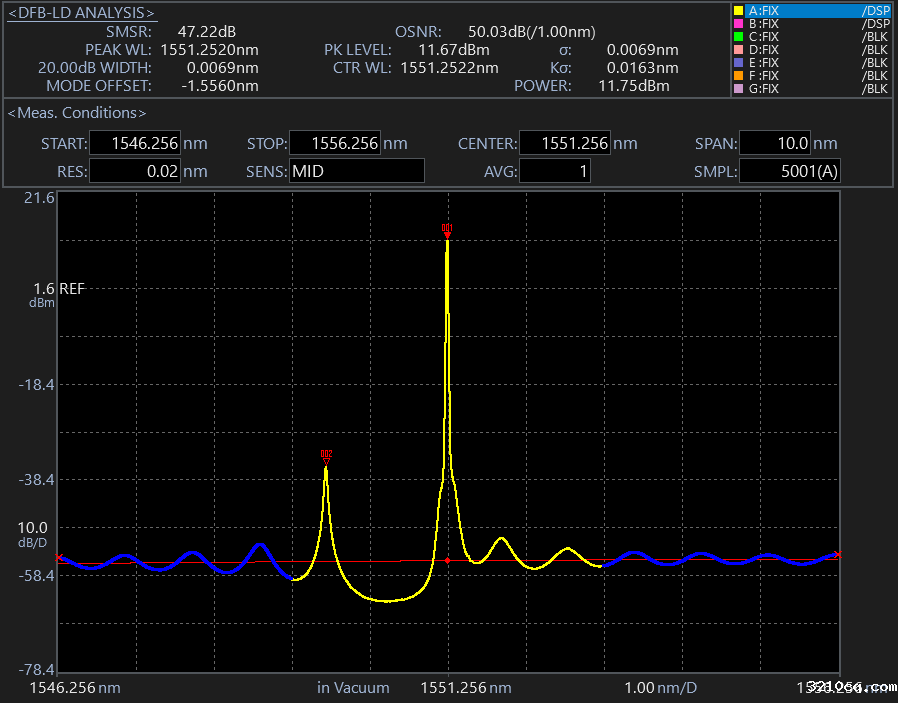Click the CENTER wavelength field
This screenshot has height=703, width=898.
point(565,143)
